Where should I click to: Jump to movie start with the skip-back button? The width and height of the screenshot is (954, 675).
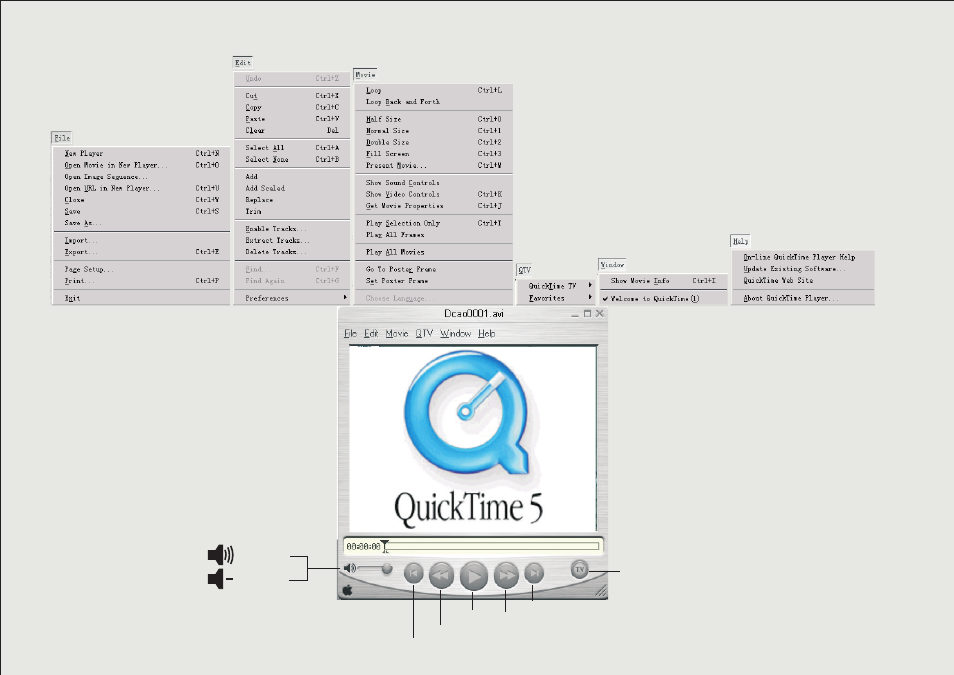[414, 573]
